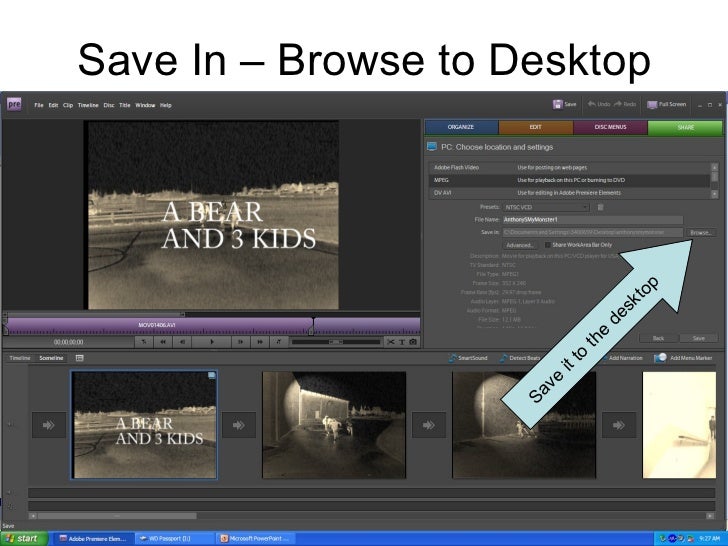The width and height of the screenshot is (728, 546).
Task: Click the Step Back frame button
Action: [x=182, y=342]
